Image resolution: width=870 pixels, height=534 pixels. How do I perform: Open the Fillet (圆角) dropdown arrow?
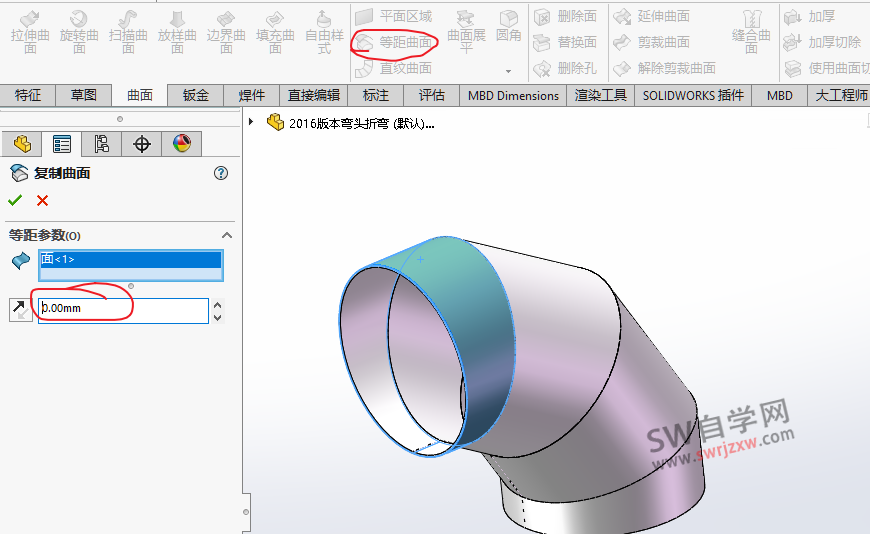coord(508,72)
